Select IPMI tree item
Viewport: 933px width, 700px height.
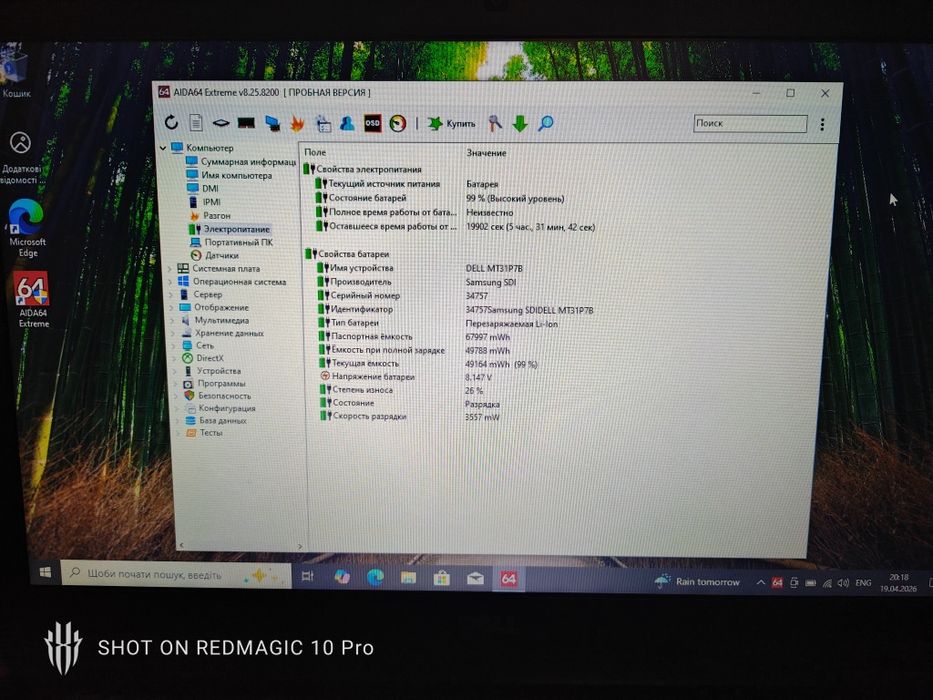click(204, 202)
